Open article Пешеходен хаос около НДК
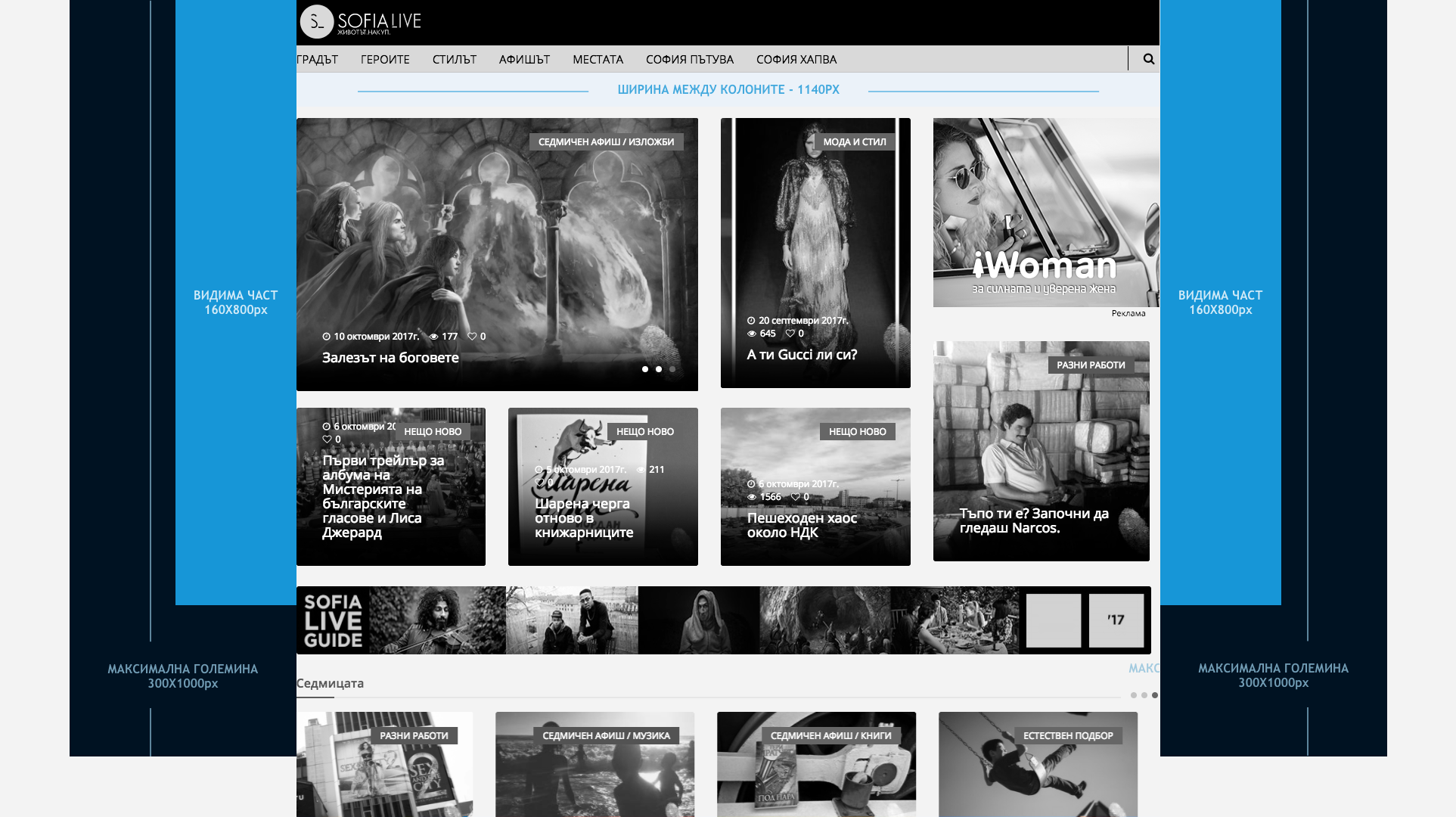 click(x=802, y=525)
